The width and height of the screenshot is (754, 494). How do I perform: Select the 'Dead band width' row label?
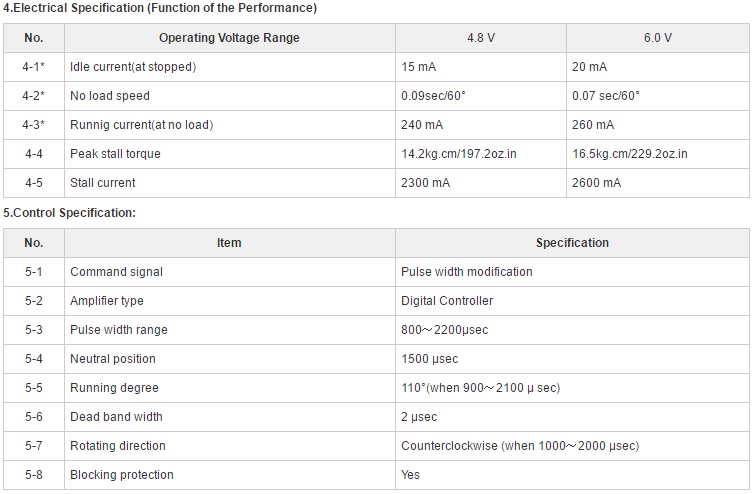116,417
